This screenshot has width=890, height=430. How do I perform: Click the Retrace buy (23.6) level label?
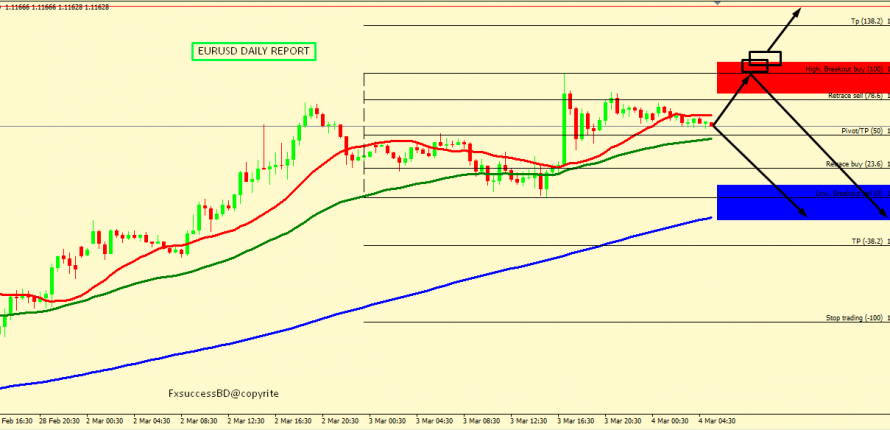(x=855, y=164)
